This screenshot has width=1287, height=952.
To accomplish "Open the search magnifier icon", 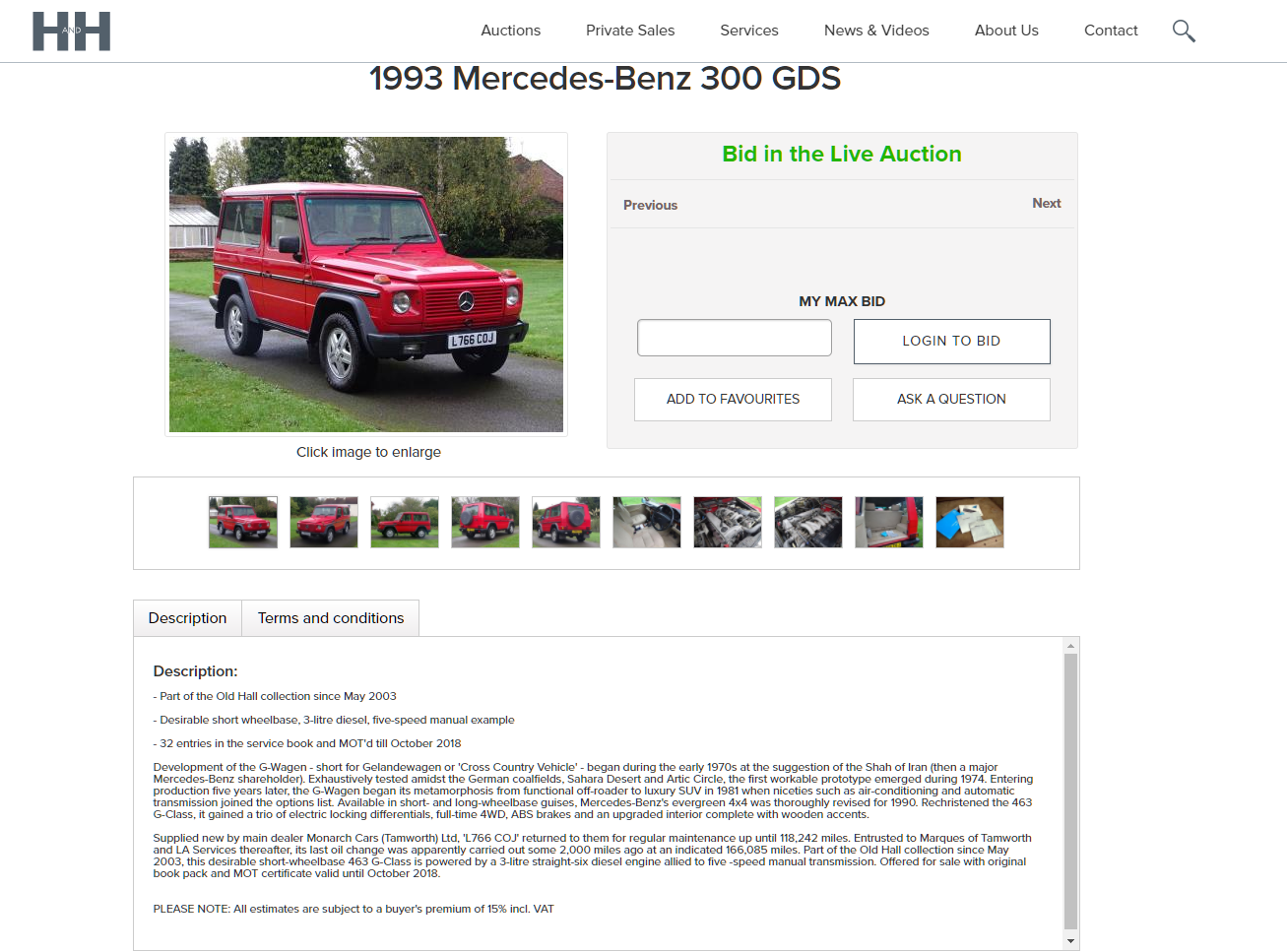I will tap(1184, 32).
